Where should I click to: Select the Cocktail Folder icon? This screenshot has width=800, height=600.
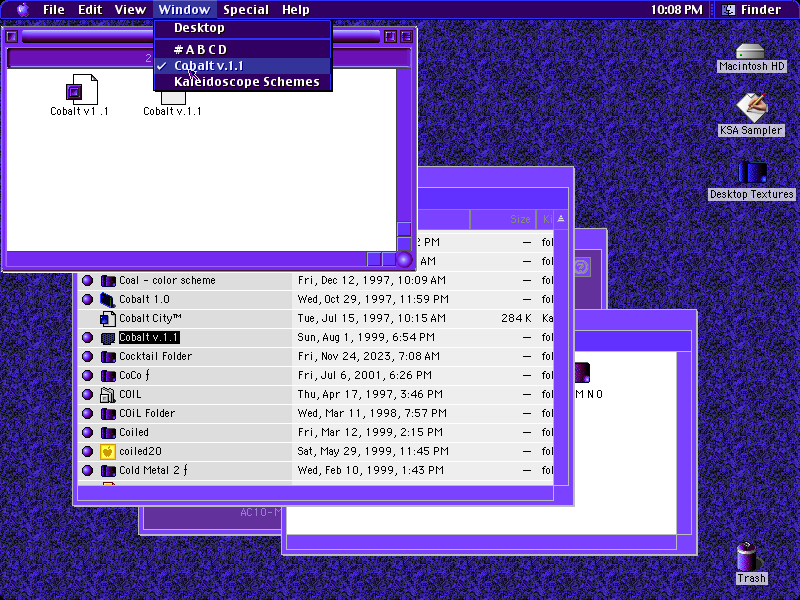pos(108,357)
